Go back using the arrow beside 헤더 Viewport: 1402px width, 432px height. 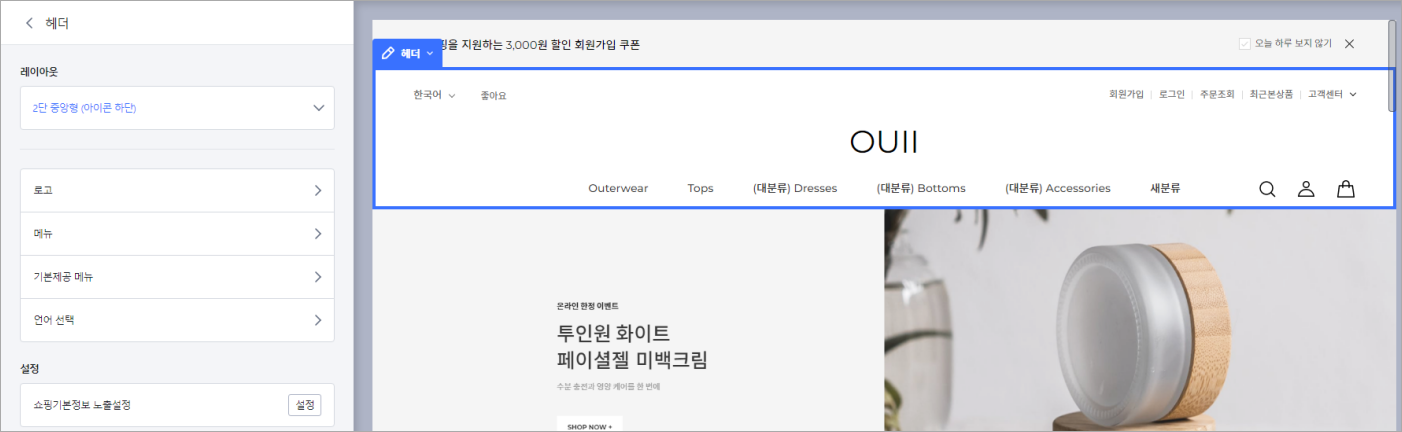[29, 22]
